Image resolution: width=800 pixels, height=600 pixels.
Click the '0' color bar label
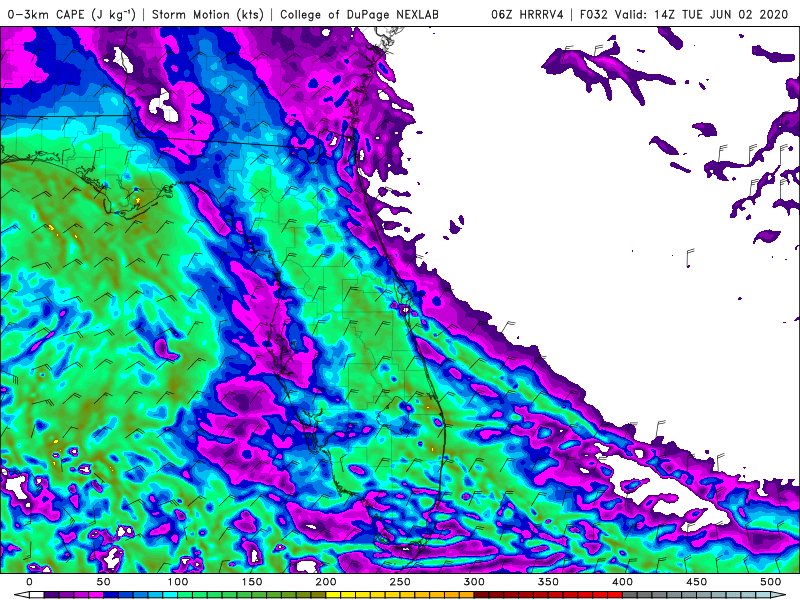[x=30, y=582]
